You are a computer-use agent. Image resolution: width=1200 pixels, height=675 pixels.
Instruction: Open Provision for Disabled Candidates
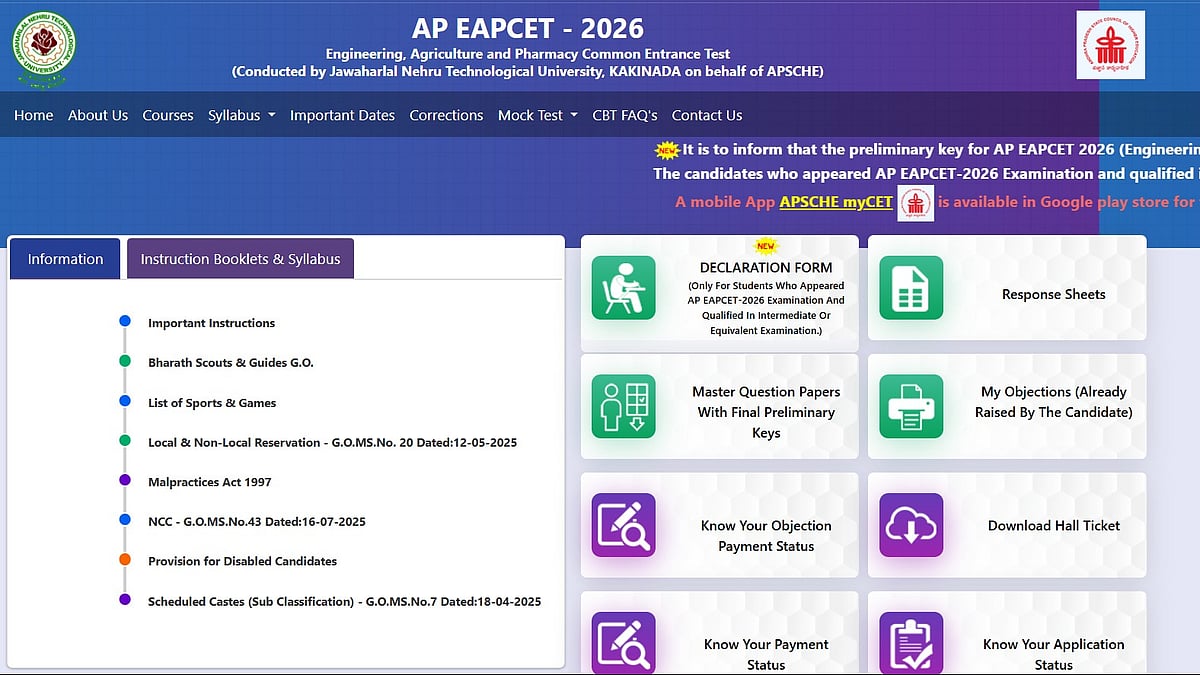(242, 561)
